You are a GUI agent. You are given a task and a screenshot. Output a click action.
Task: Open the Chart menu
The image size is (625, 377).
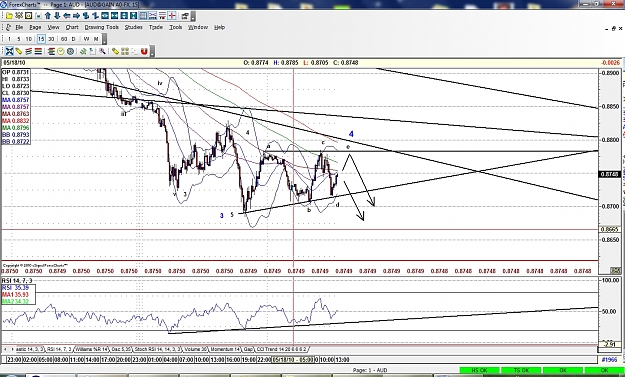72,27
